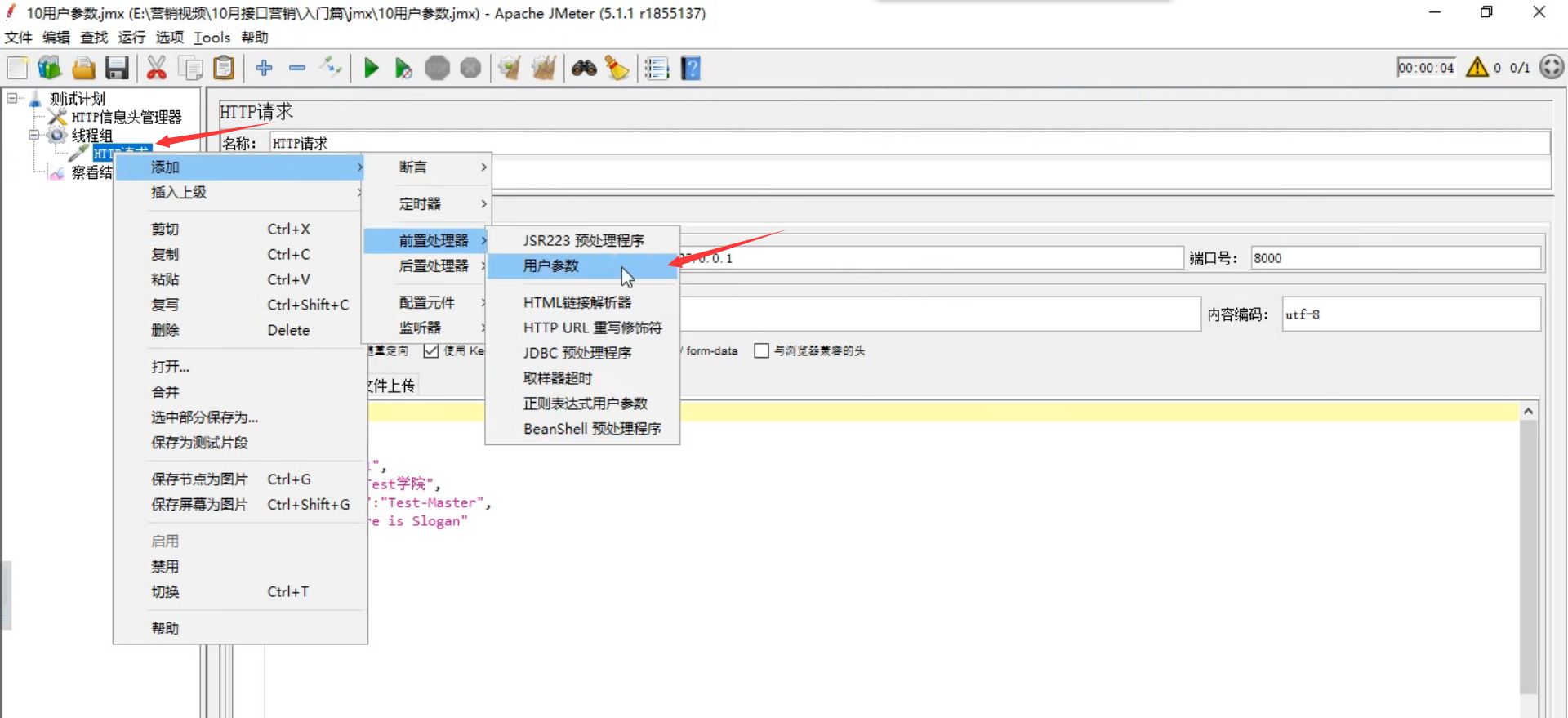Image resolution: width=1568 pixels, height=718 pixels.
Task: Collapse all nodes with minus icon
Action: click(297, 68)
